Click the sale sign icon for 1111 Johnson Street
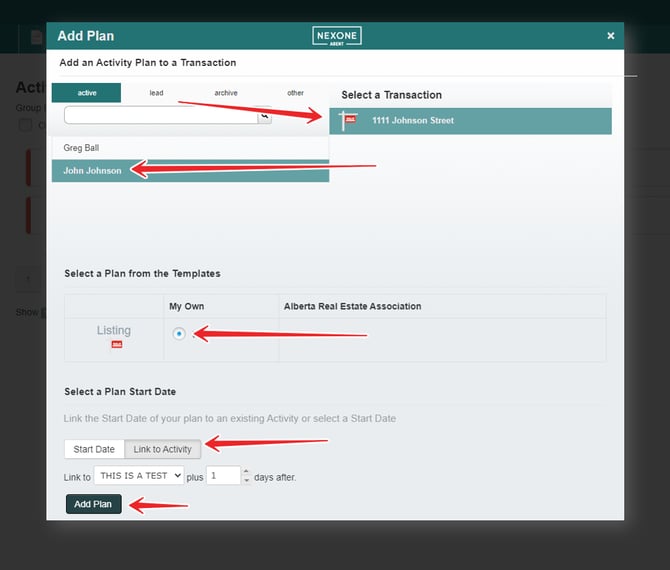 pos(349,121)
